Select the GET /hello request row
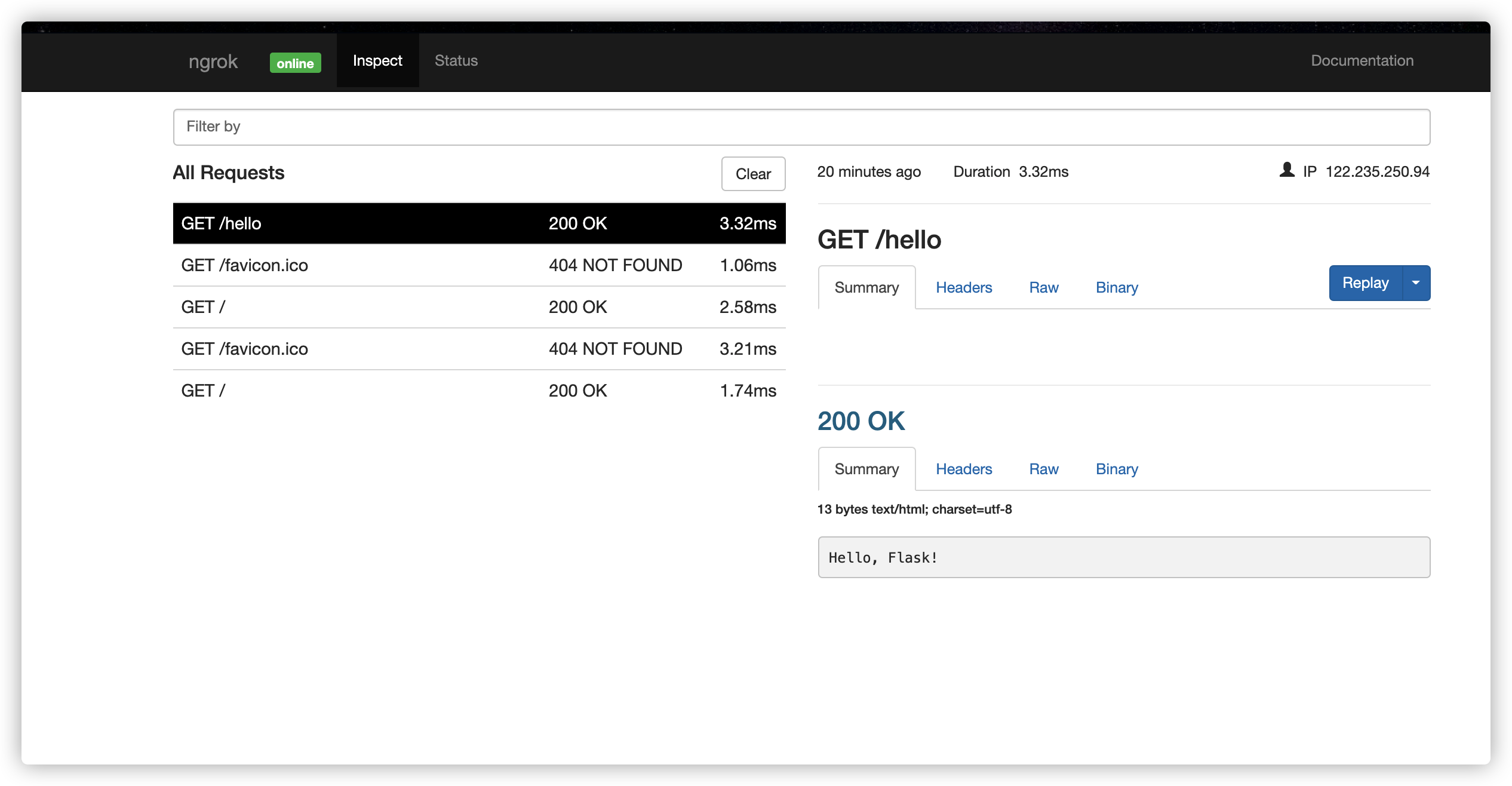The image size is (1512, 786). point(479,223)
